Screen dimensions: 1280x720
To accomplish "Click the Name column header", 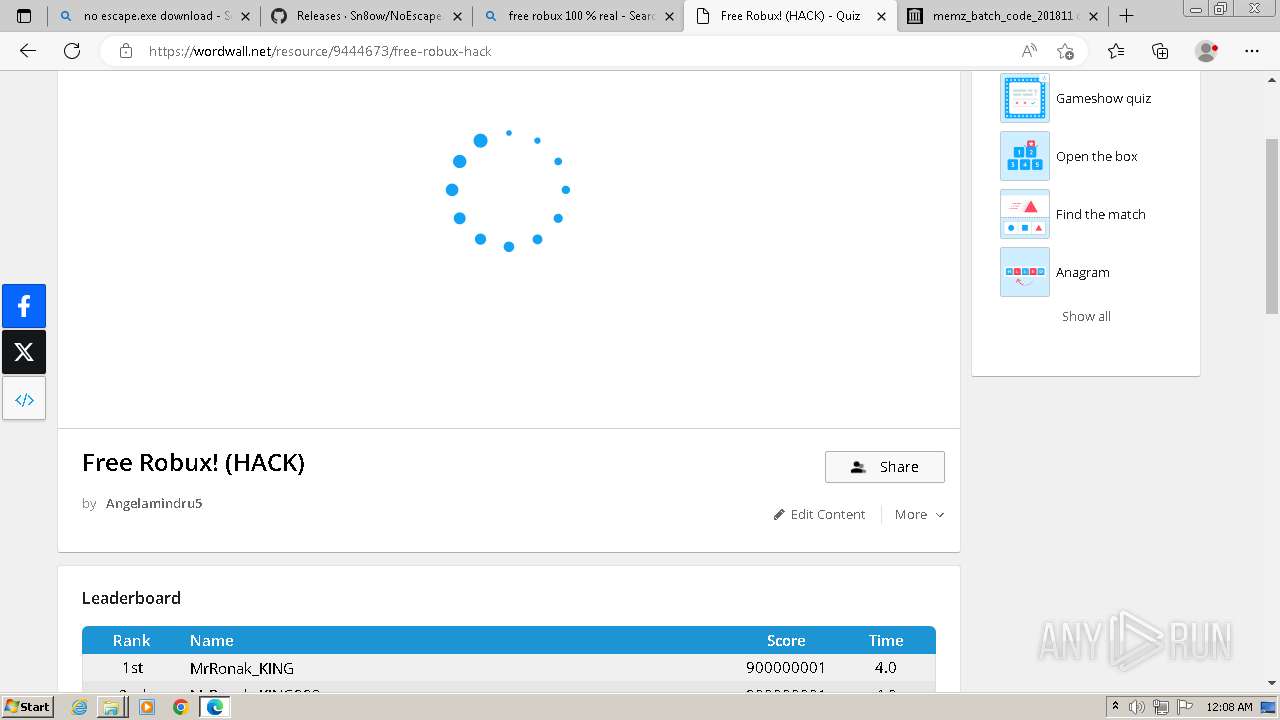I will click(x=212, y=640).
